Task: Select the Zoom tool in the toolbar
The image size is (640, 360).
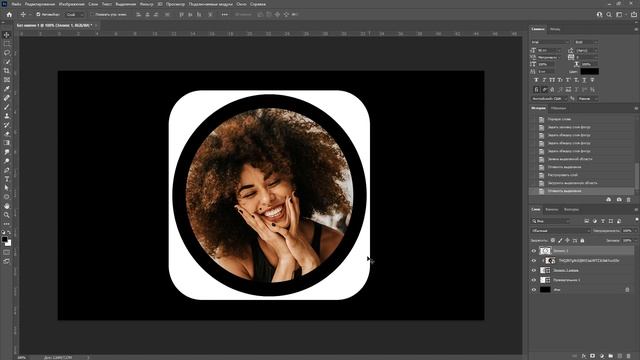Action: point(7,215)
